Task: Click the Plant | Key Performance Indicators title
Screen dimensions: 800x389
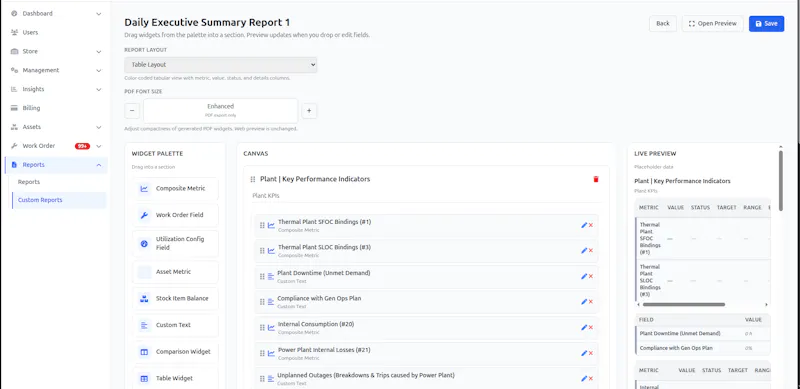Action: click(315, 179)
